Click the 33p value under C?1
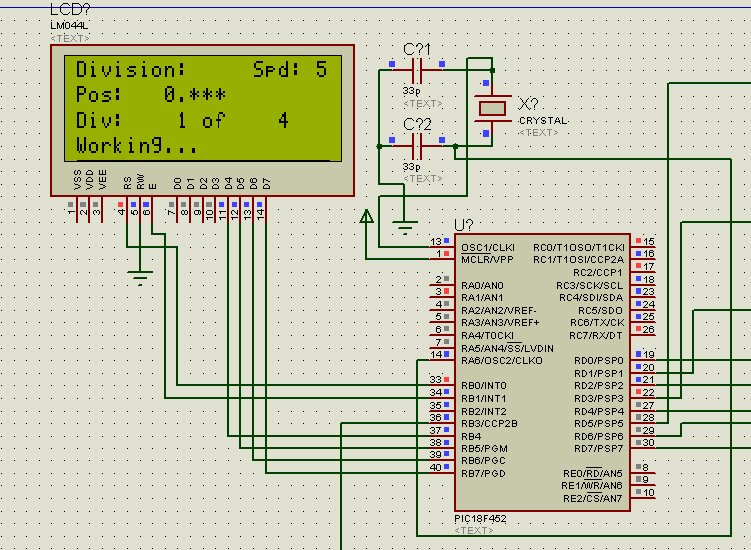 [410, 91]
